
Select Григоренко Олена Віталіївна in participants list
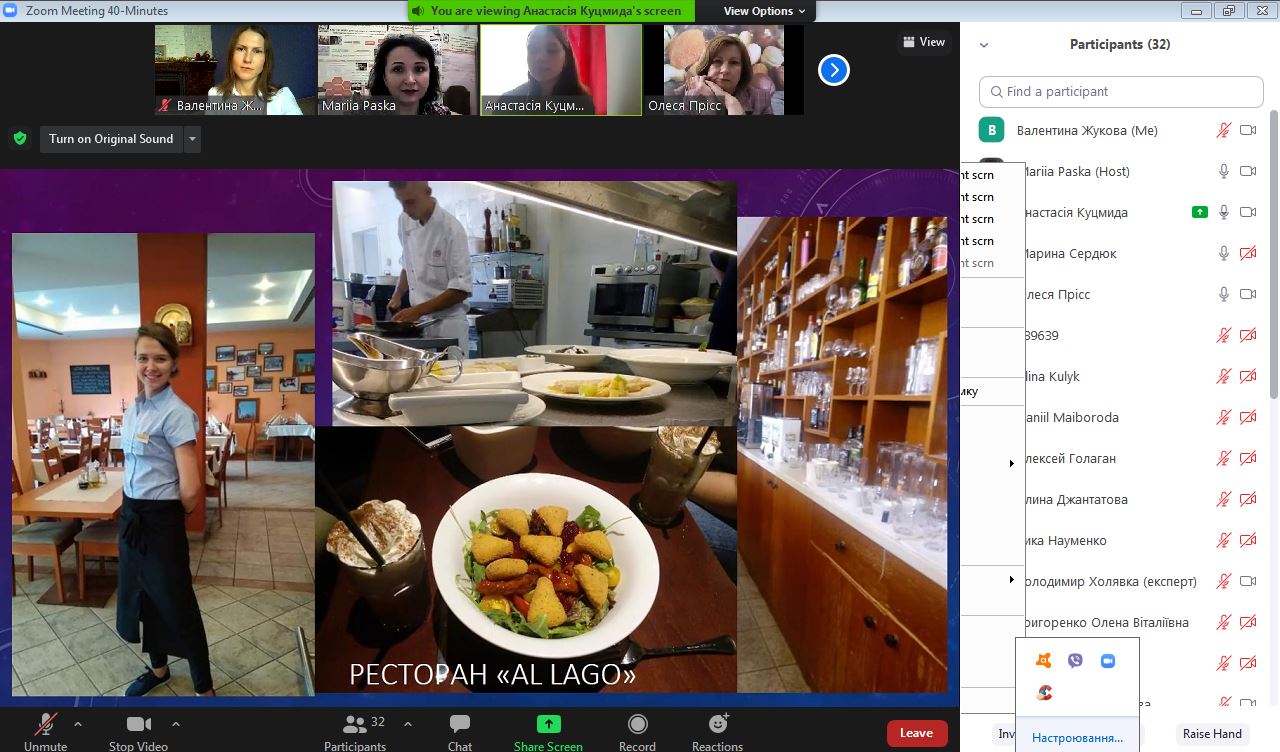point(1118,622)
